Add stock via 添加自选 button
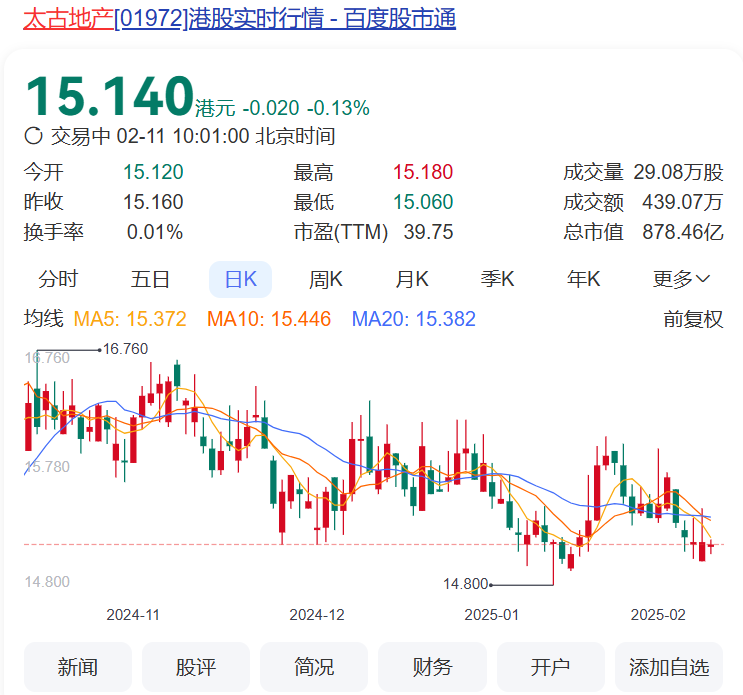Image resolution: width=743 pixels, height=695 pixels. click(669, 667)
